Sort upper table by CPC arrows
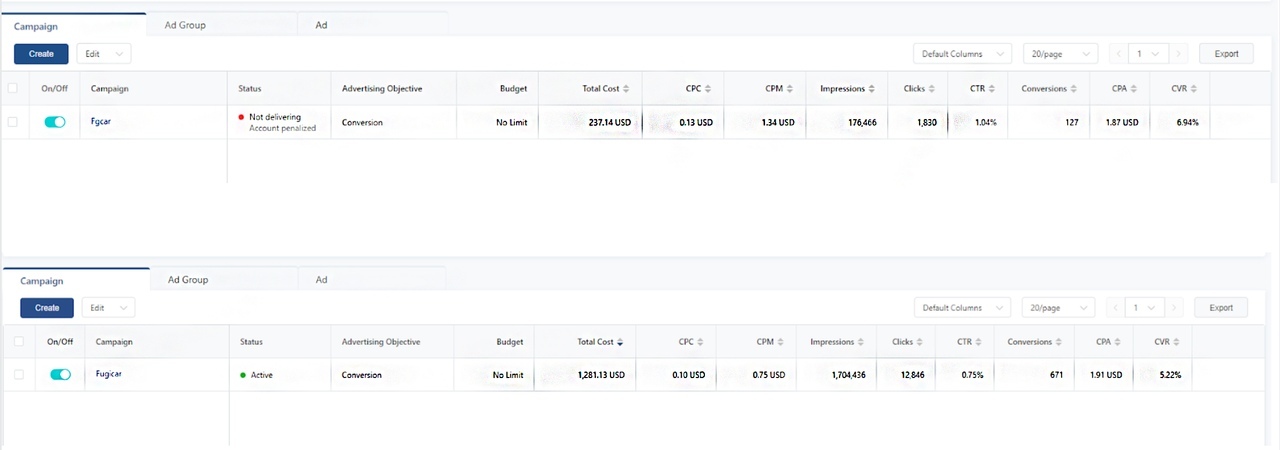The height and width of the screenshot is (450, 1280). (707, 89)
